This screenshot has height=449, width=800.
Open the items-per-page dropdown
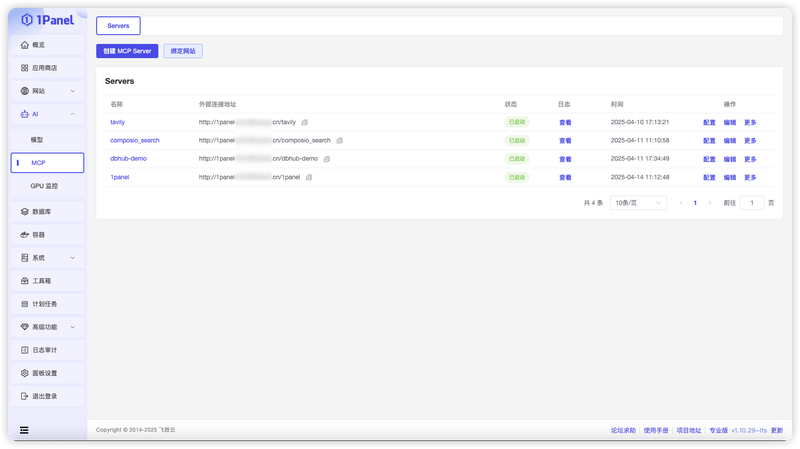pos(638,203)
